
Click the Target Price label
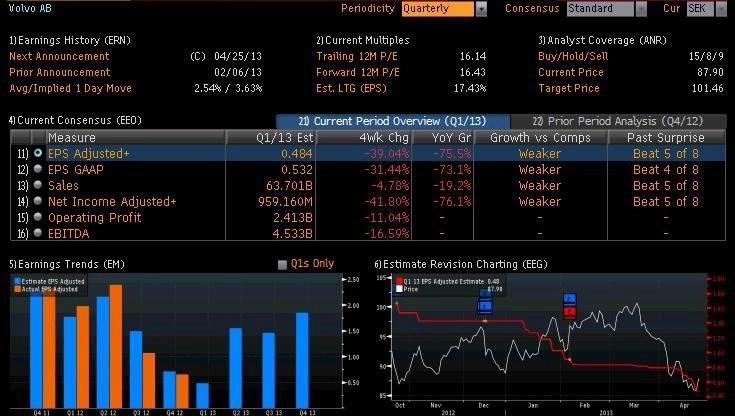[569, 88]
